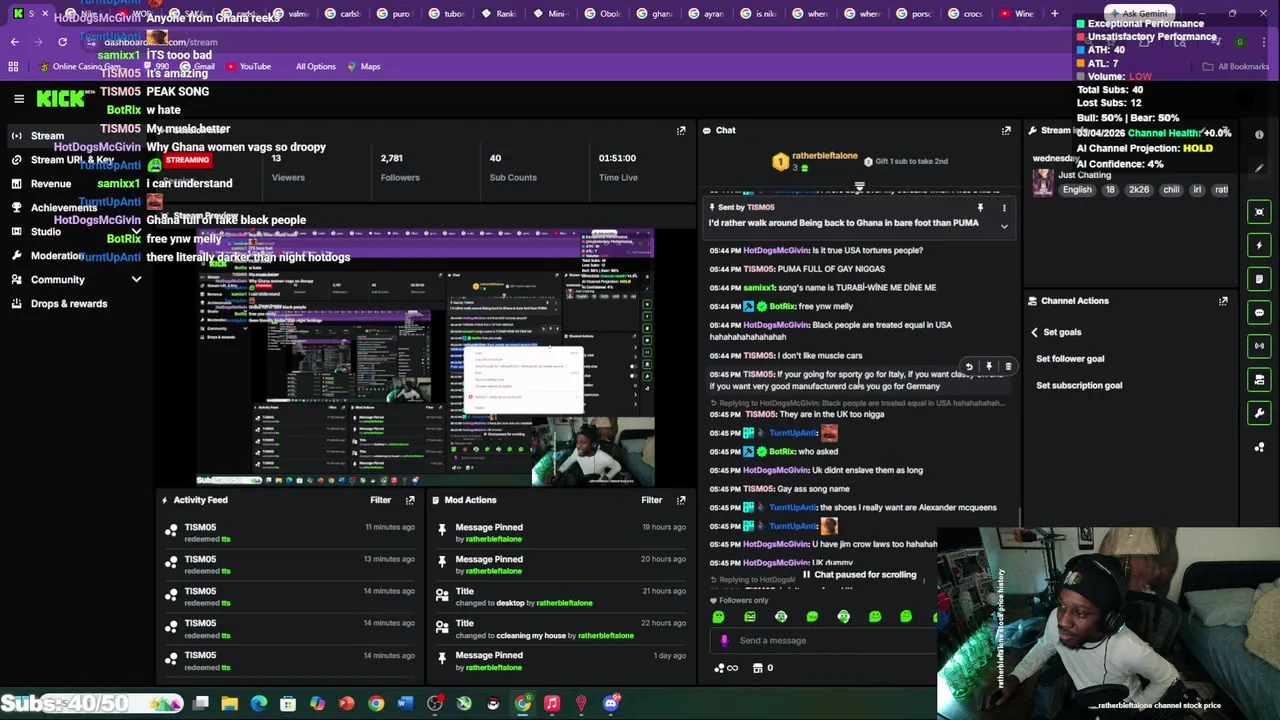The image size is (1280, 720).
Task: Open Revenue in the sidebar
Action: pos(51,184)
